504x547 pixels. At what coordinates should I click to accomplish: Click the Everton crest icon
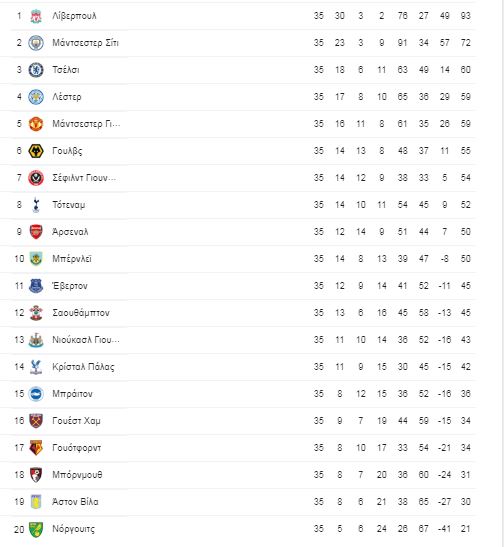(36, 286)
